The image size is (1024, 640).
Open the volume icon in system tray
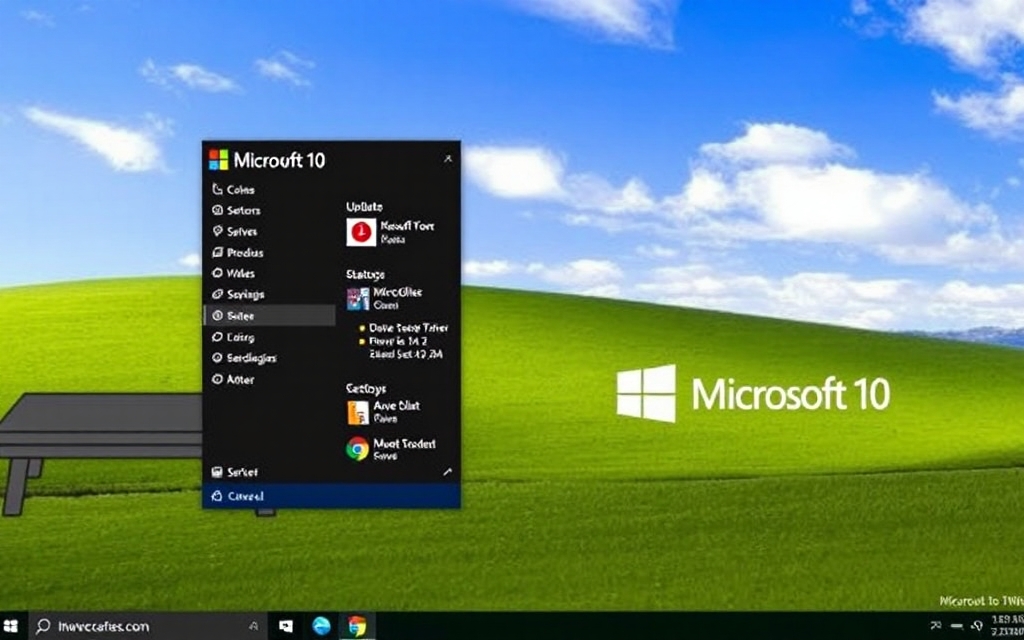coord(977,626)
